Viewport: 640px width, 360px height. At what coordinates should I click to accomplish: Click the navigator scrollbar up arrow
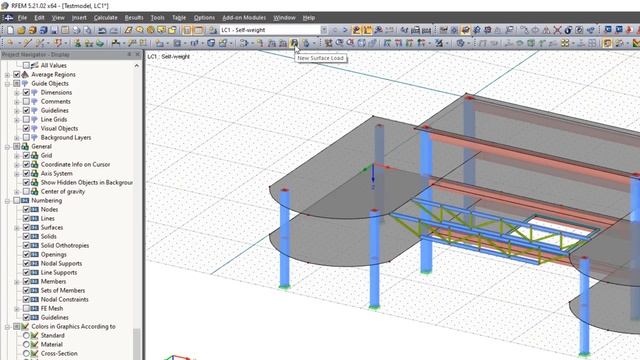pos(137,65)
